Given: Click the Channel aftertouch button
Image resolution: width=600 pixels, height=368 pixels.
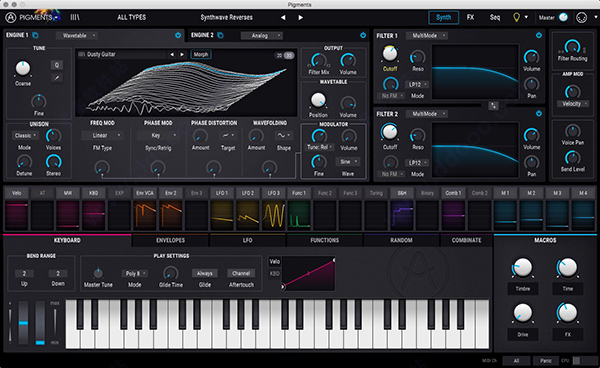Looking at the screenshot, I should point(241,274).
